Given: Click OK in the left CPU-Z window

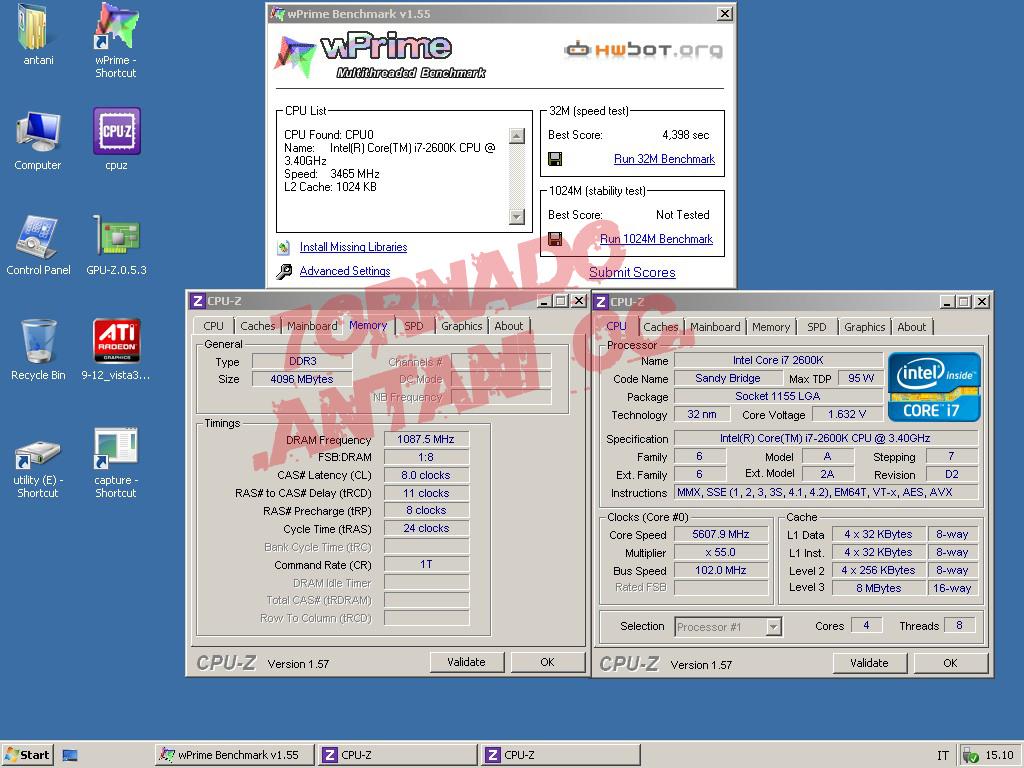Looking at the screenshot, I should pyautogui.click(x=547, y=662).
